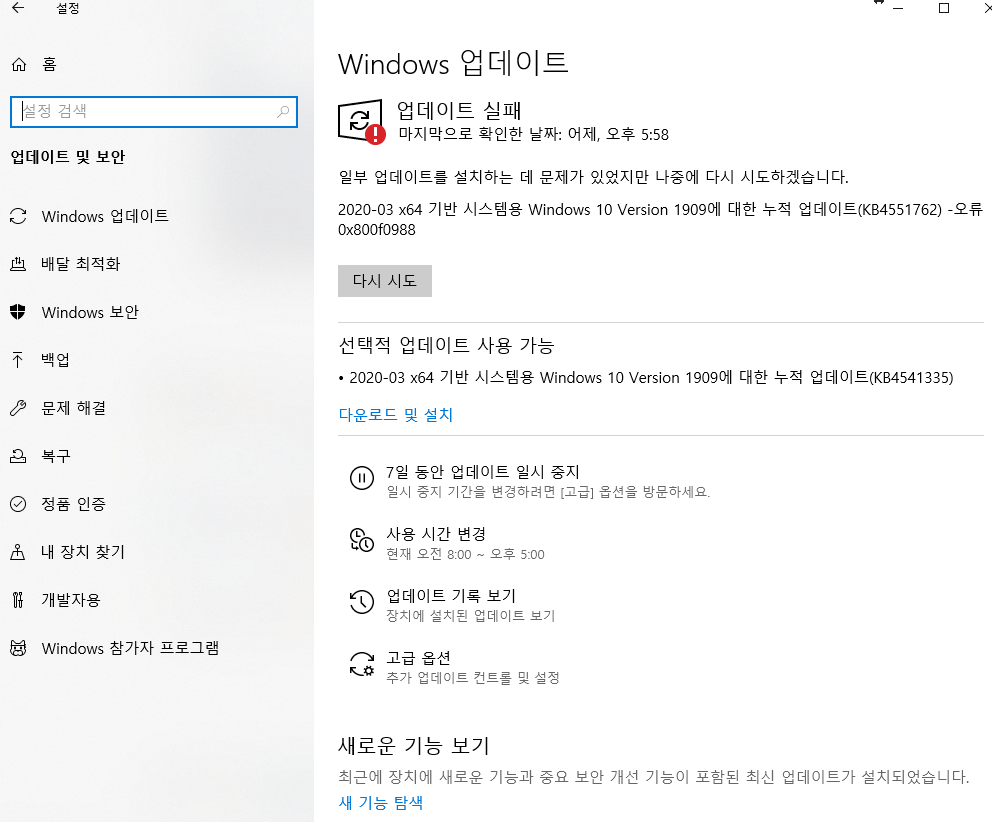This screenshot has width=992, height=822.
Task: Click the 다시 시도 retry button
Action: pos(385,281)
